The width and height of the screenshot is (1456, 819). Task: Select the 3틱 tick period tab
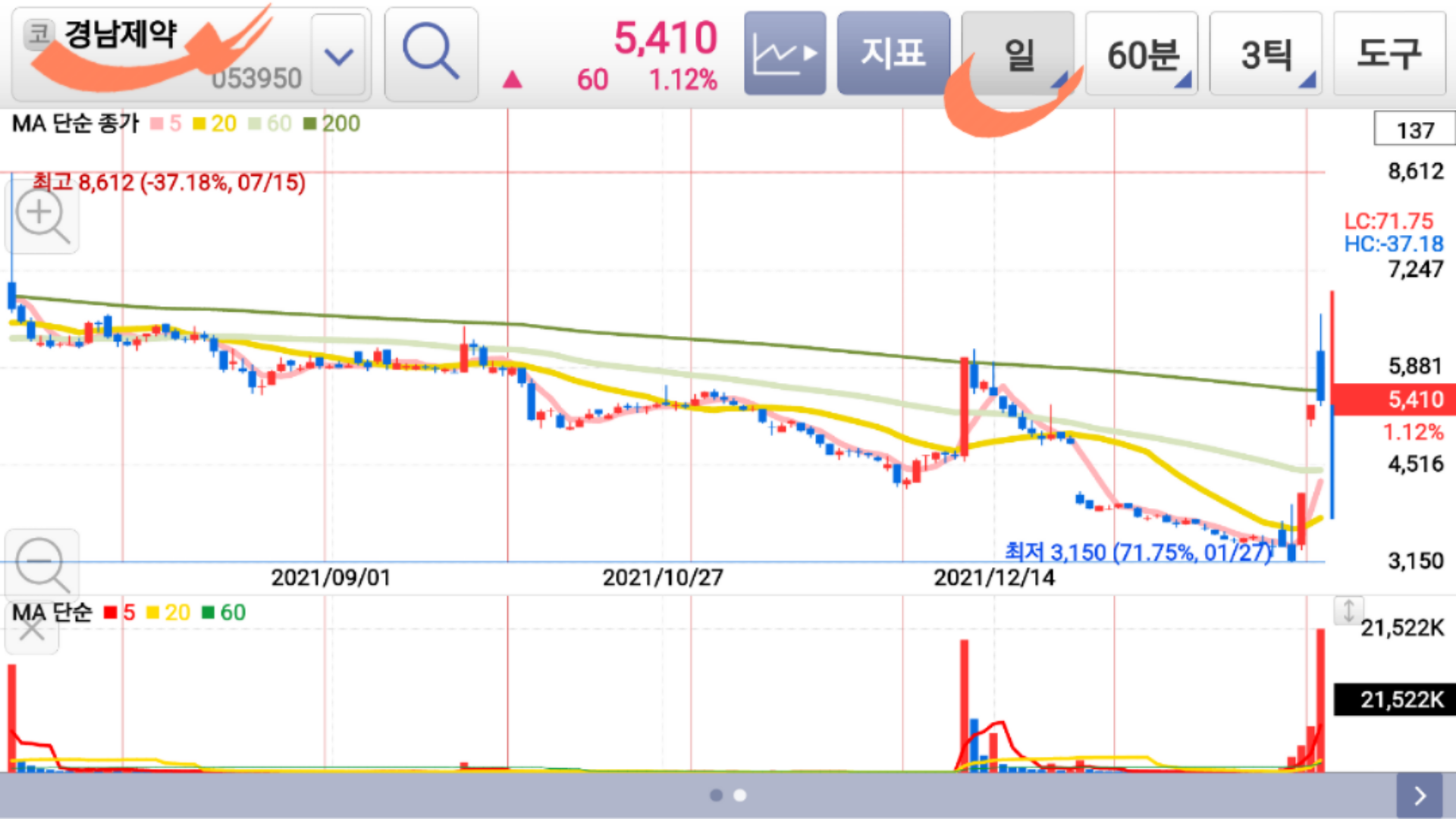coord(1266,53)
